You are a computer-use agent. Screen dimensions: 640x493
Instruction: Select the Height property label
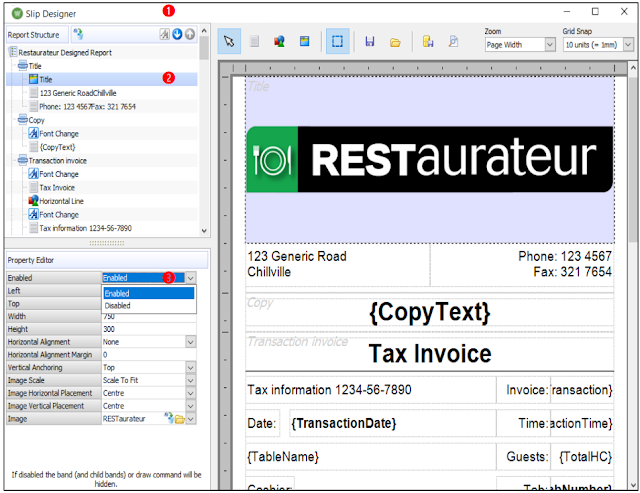pyautogui.click(x=54, y=329)
